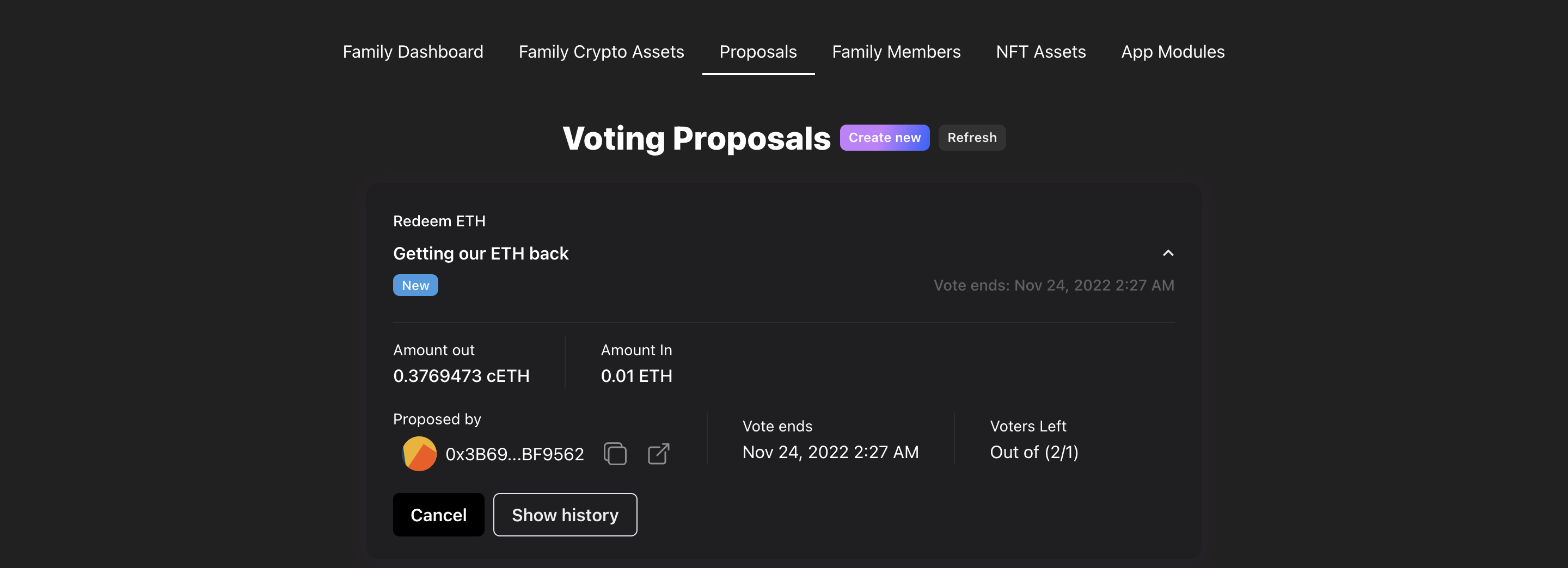Click the Redeem ETH proposal type label
1568x568 pixels.
(x=439, y=221)
